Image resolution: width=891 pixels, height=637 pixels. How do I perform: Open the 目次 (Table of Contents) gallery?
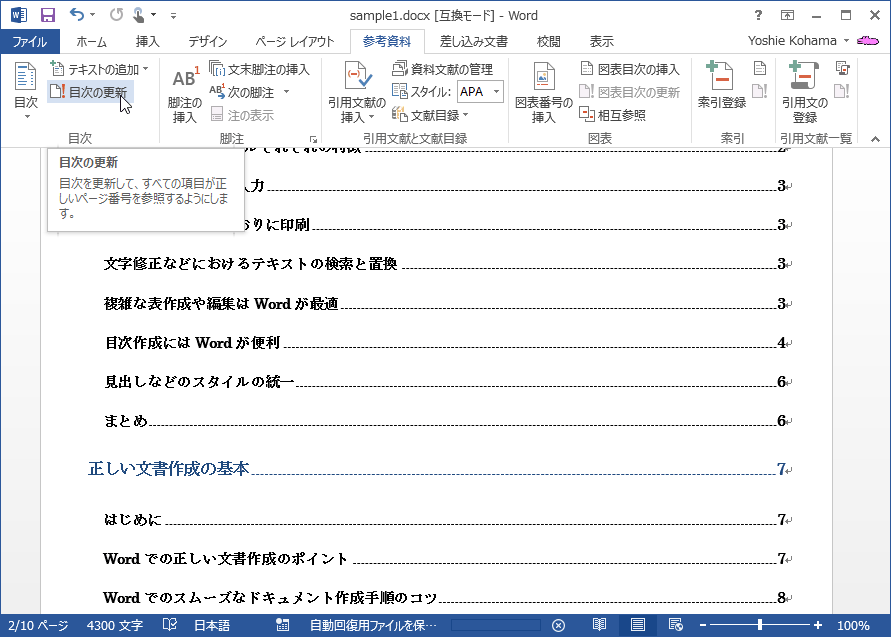click(26, 91)
